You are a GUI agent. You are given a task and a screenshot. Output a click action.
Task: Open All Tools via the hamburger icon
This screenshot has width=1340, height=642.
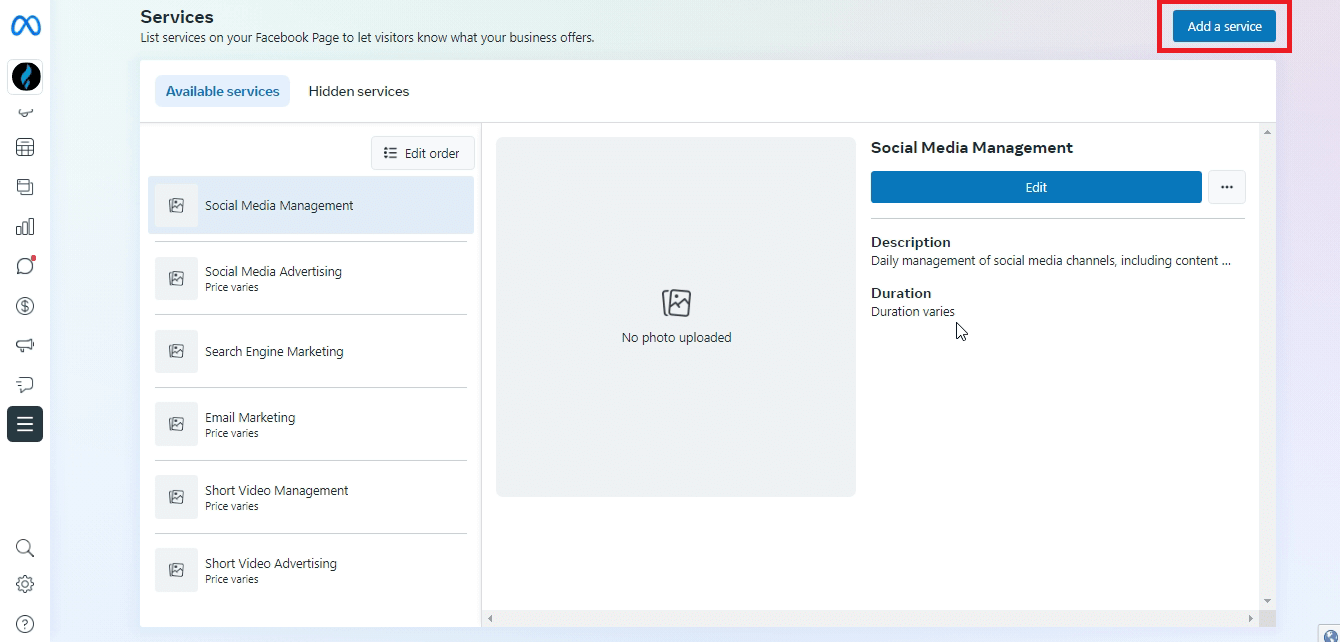click(x=25, y=424)
